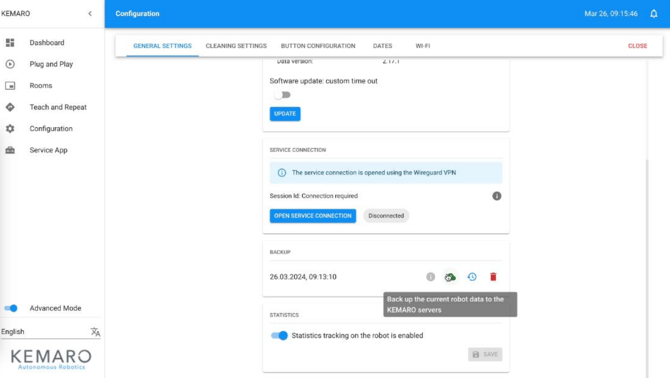Open Configuration menu entry
This screenshot has height=378, width=670.
51,129
